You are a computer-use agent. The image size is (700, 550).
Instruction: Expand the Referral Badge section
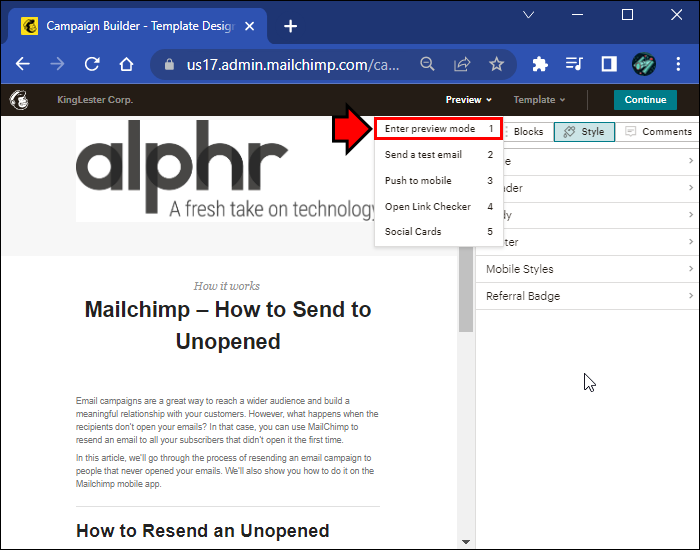point(587,296)
